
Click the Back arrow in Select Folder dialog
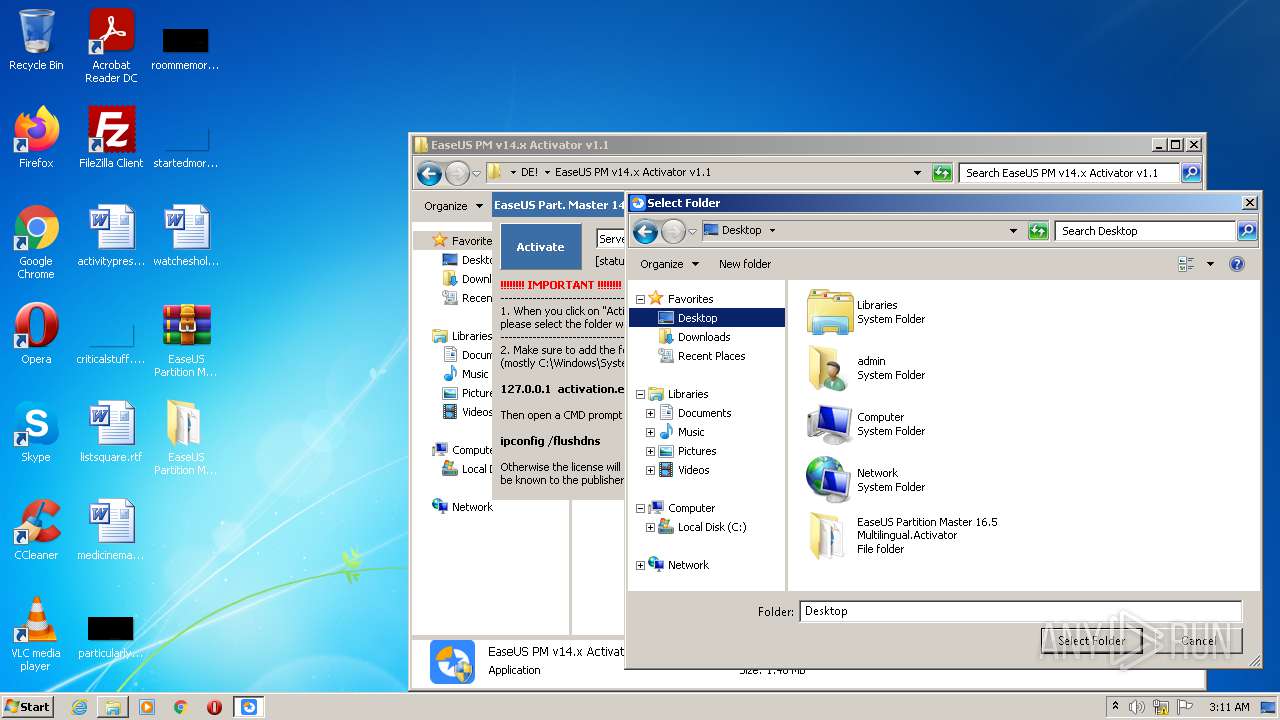coord(645,231)
